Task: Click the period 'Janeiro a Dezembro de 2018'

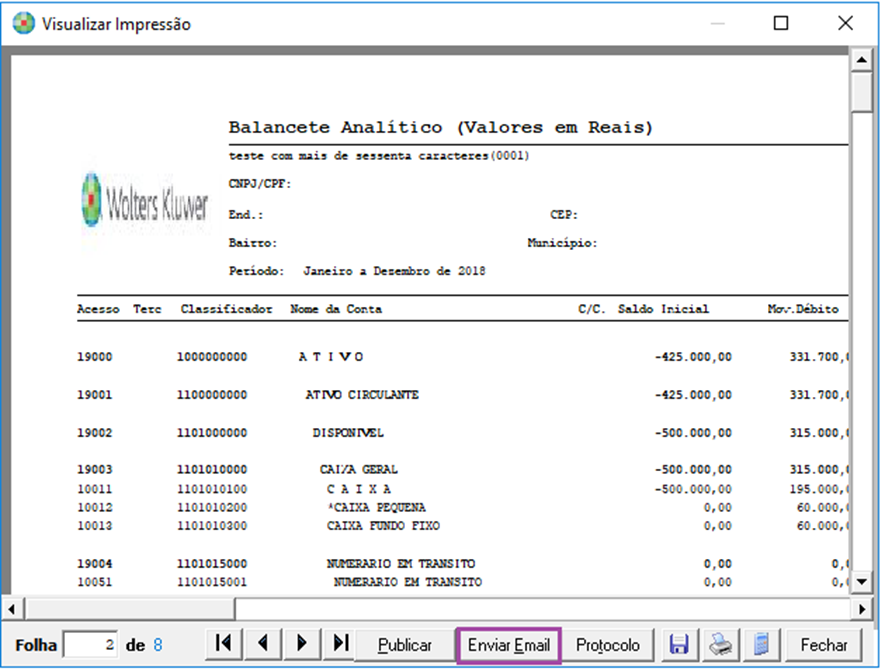Action: click(x=394, y=271)
